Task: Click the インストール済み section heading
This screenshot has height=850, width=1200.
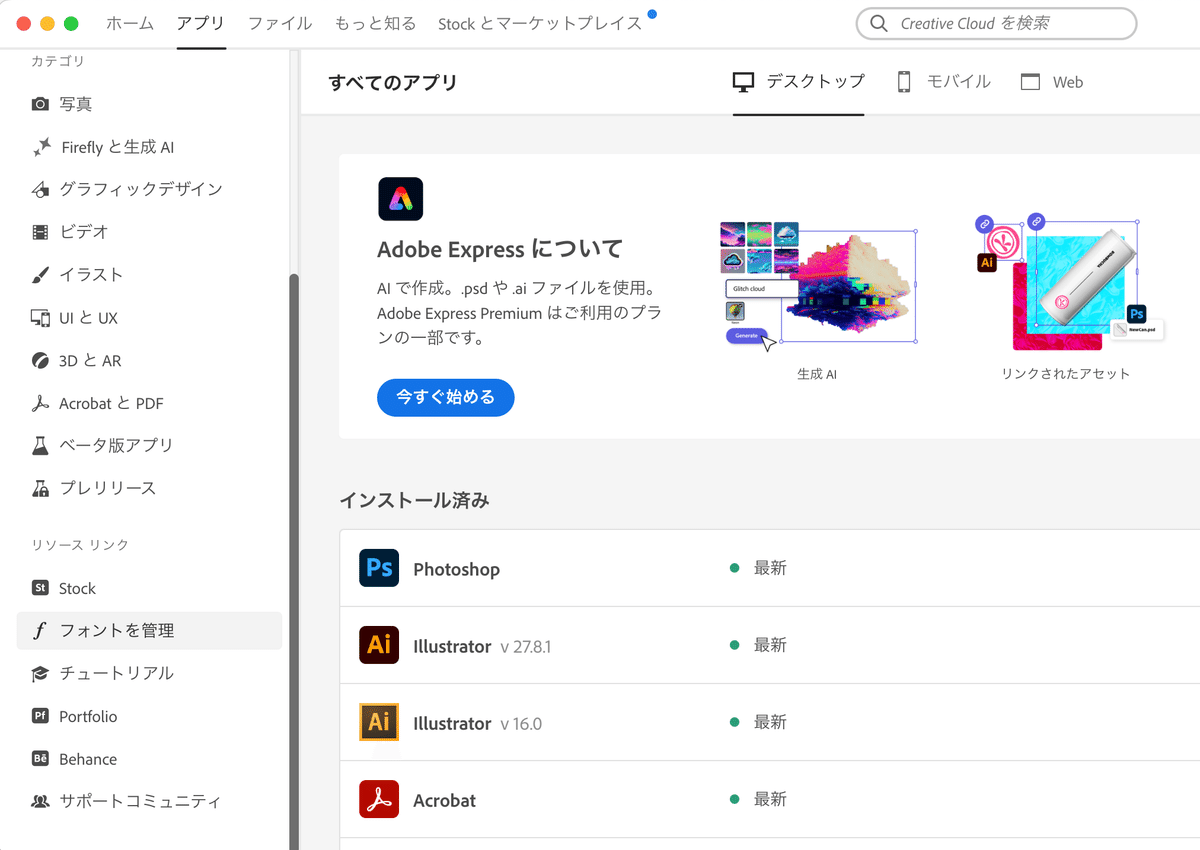Action: click(x=414, y=500)
